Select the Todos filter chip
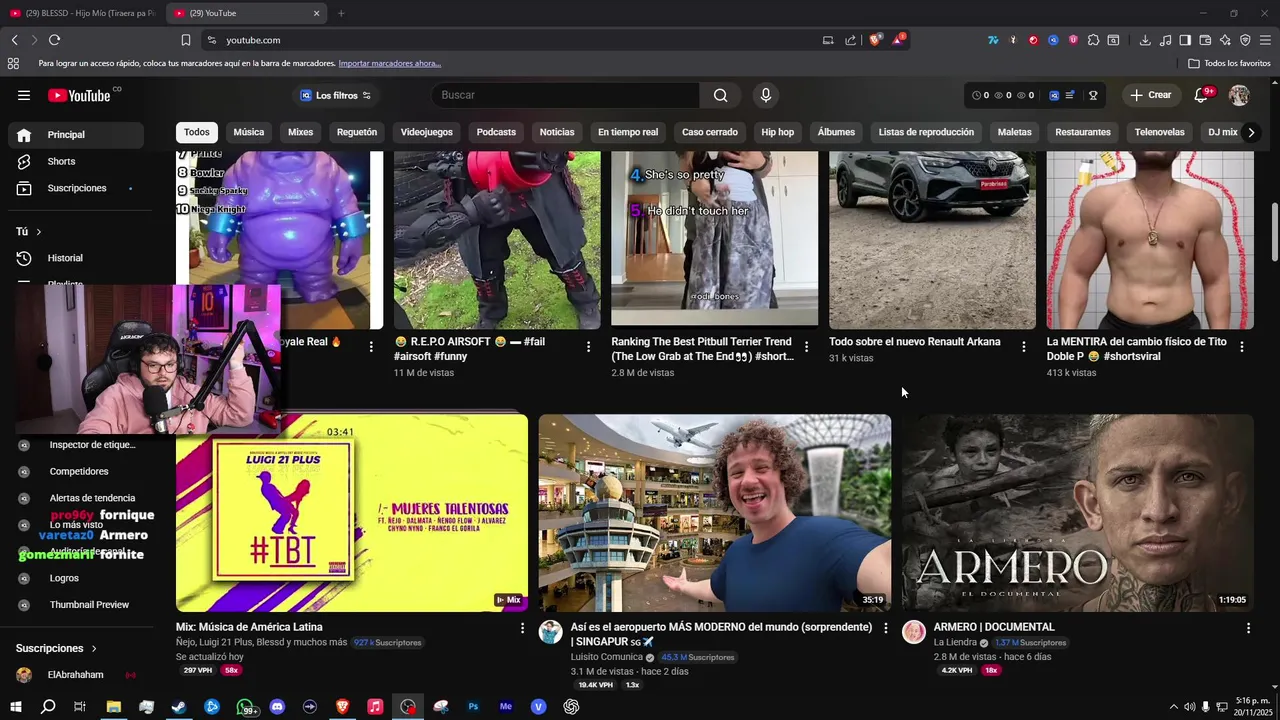The height and width of the screenshot is (720, 1280). coord(197,132)
